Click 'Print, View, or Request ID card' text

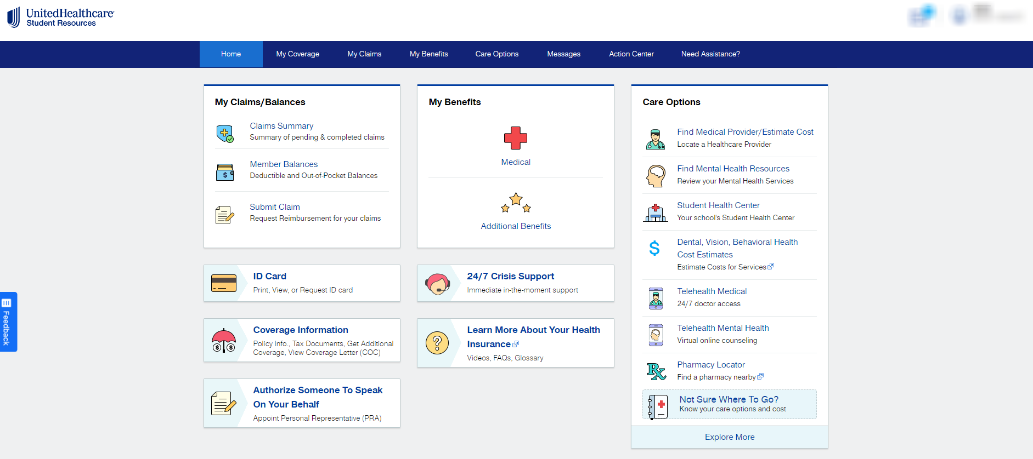[303, 290]
